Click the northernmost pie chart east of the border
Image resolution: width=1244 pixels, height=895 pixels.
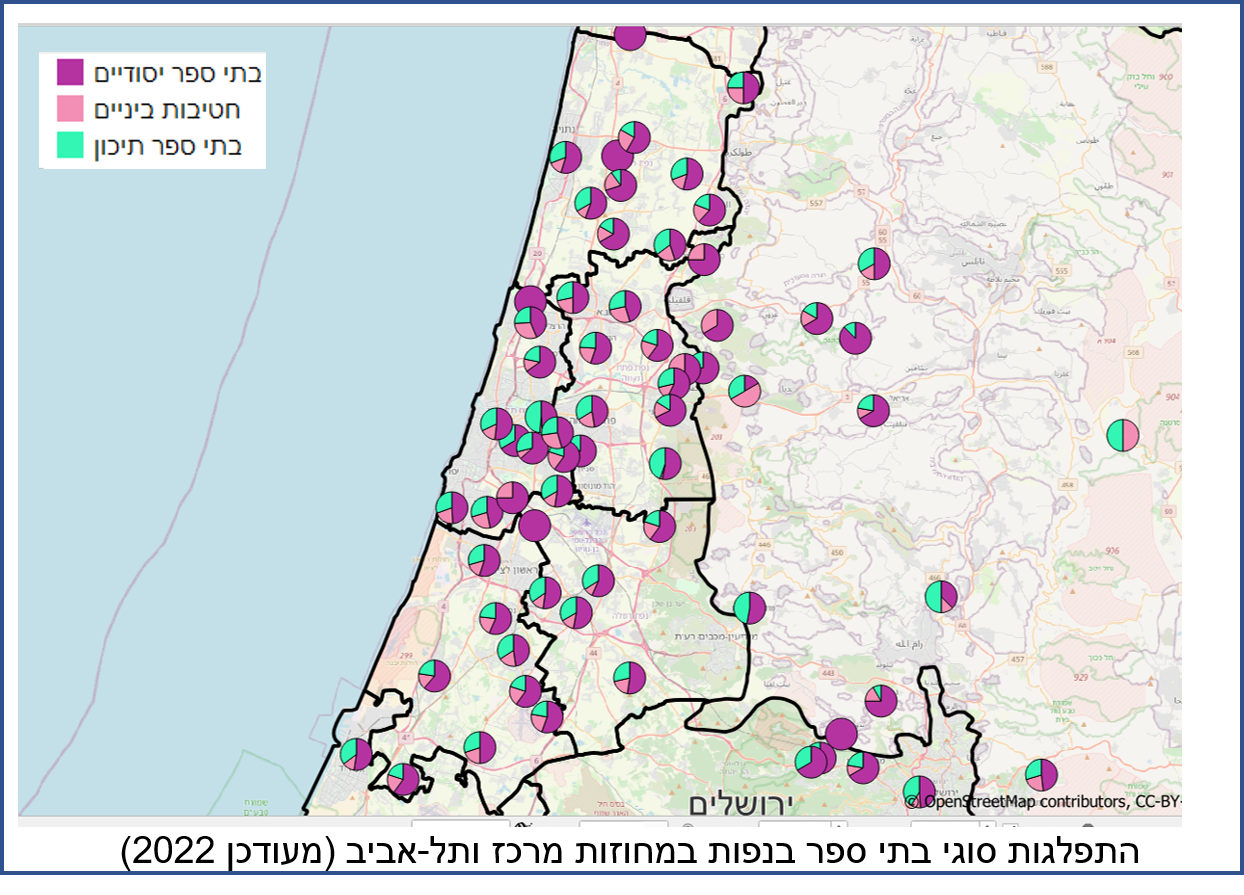pos(874,264)
